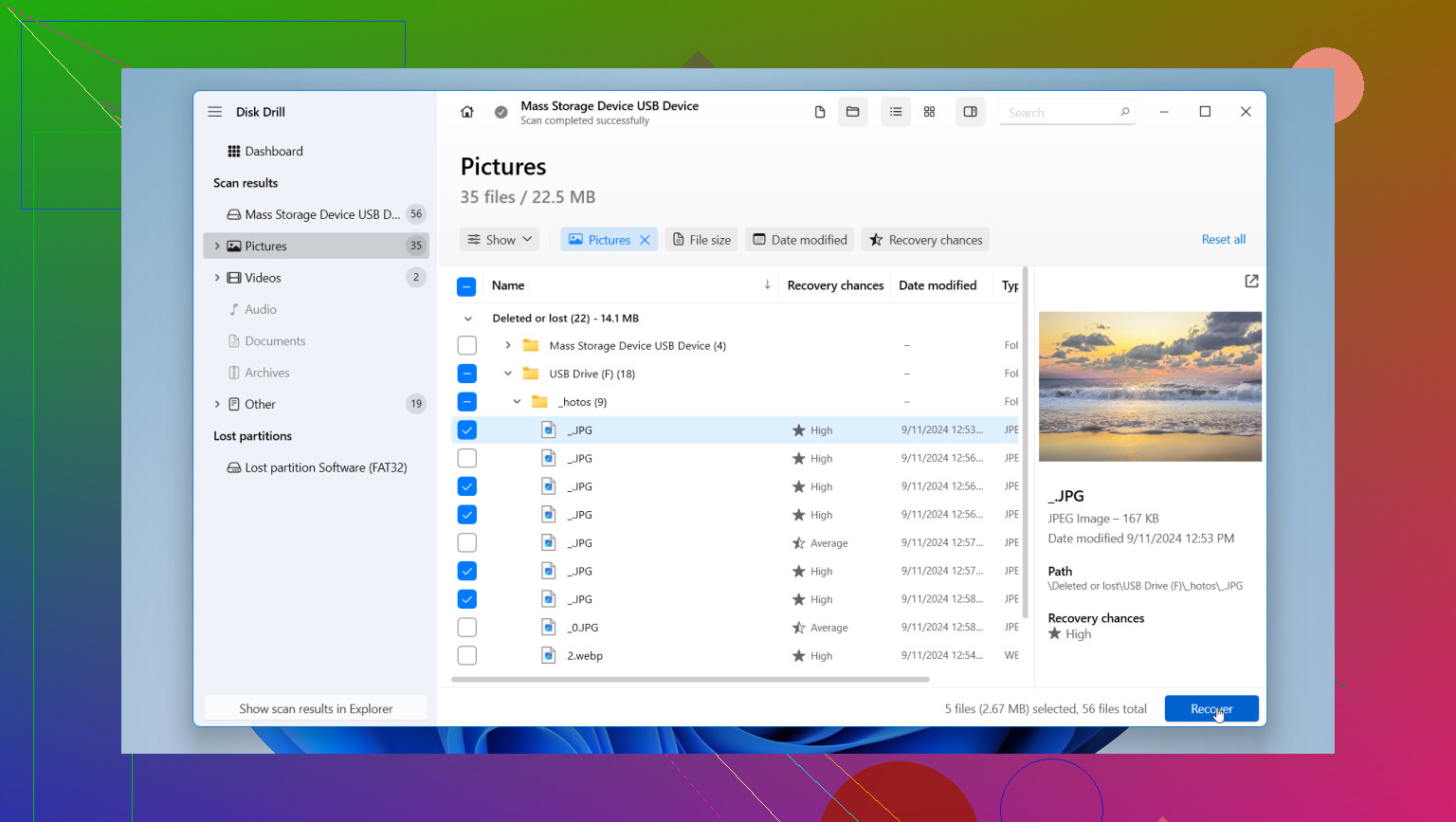
Task: Click the Documents sidebar icon
Action: [234, 341]
